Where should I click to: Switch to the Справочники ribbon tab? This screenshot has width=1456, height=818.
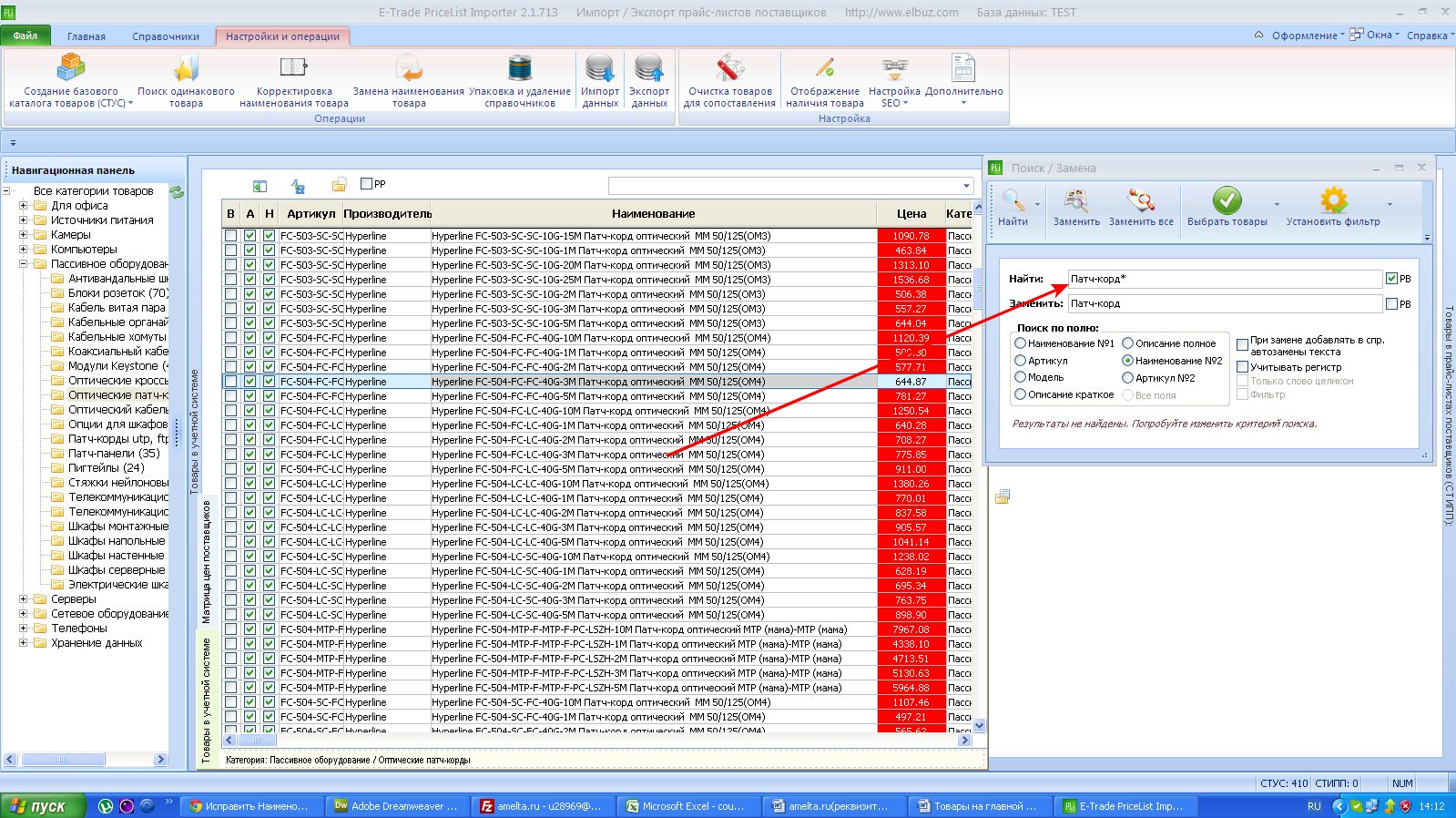(x=166, y=36)
